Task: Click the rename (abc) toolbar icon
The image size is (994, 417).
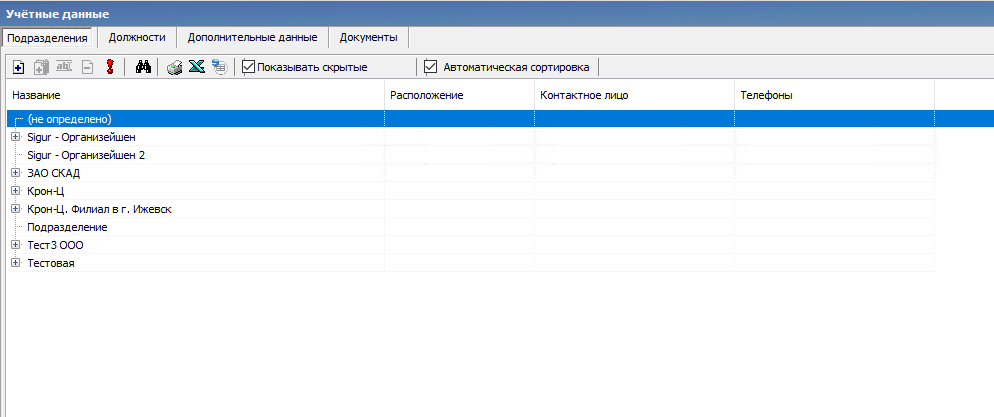Action: point(65,67)
